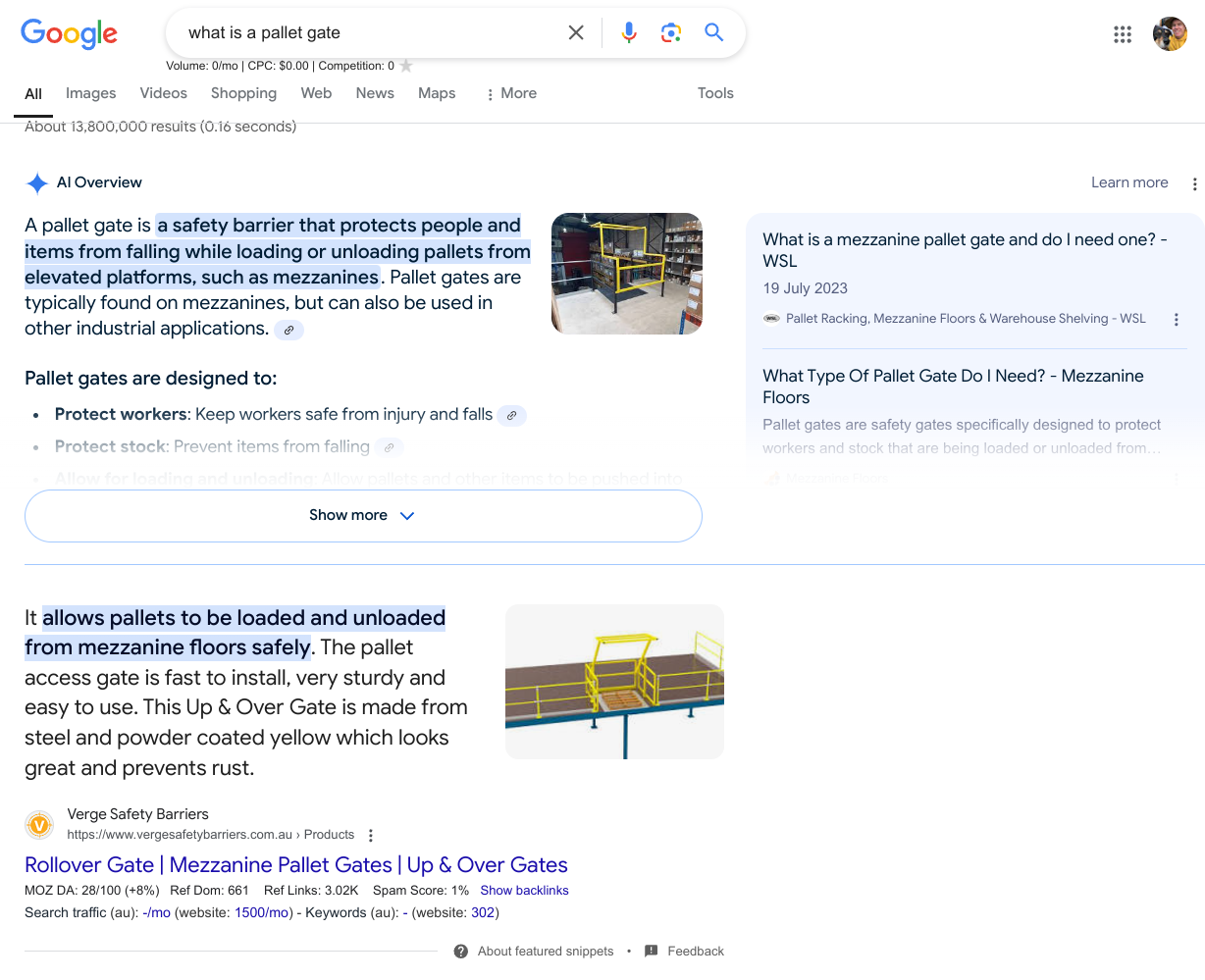Open the WSL source's three-dot menu
Screen dimensions: 1205x980
[x=1176, y=319]
